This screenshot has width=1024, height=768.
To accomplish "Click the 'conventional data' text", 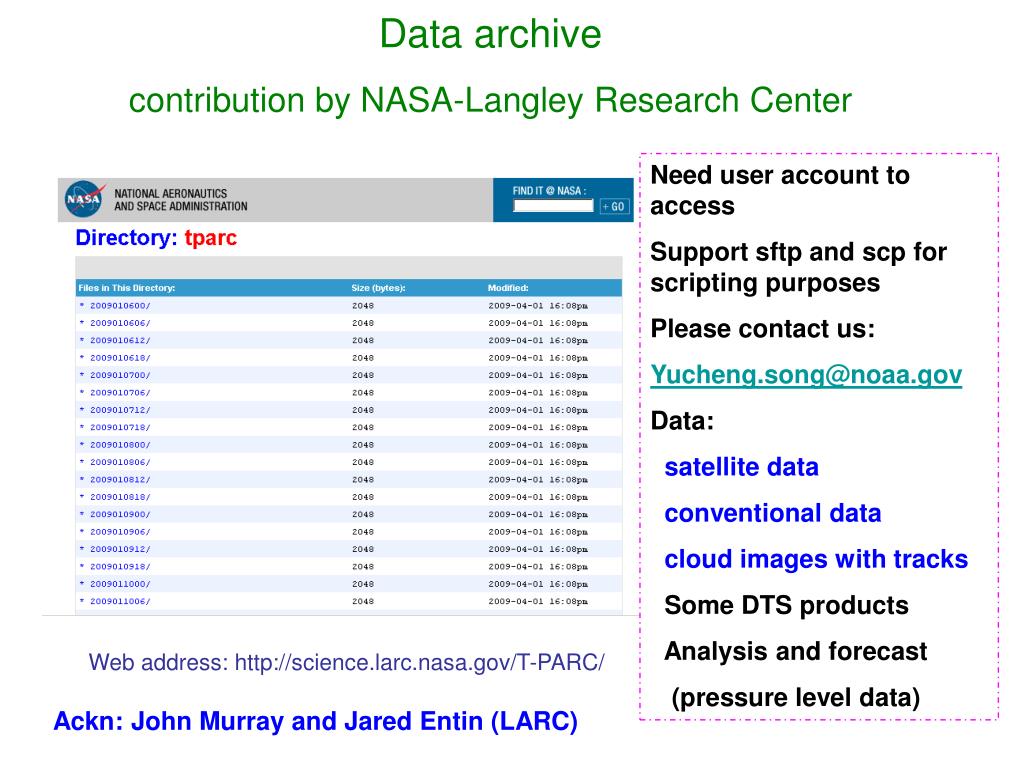I will click(773, 513).
